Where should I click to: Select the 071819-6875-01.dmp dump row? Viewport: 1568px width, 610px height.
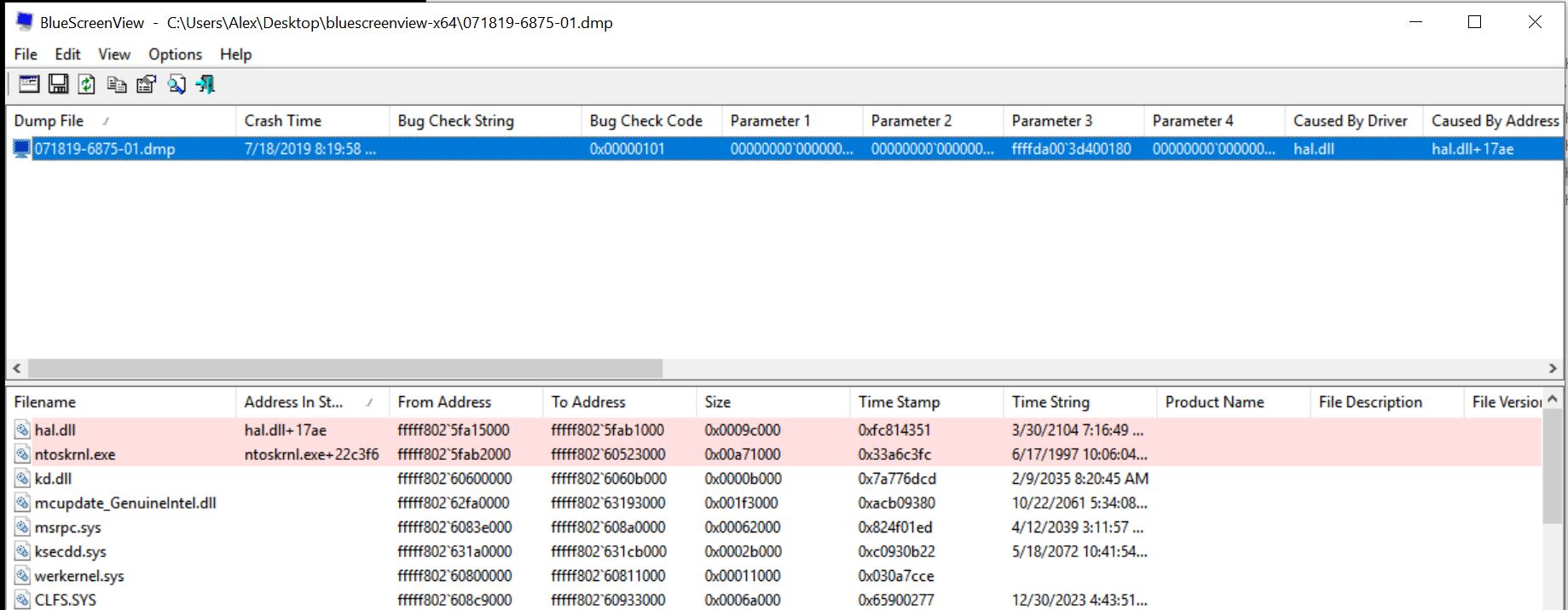784,149
